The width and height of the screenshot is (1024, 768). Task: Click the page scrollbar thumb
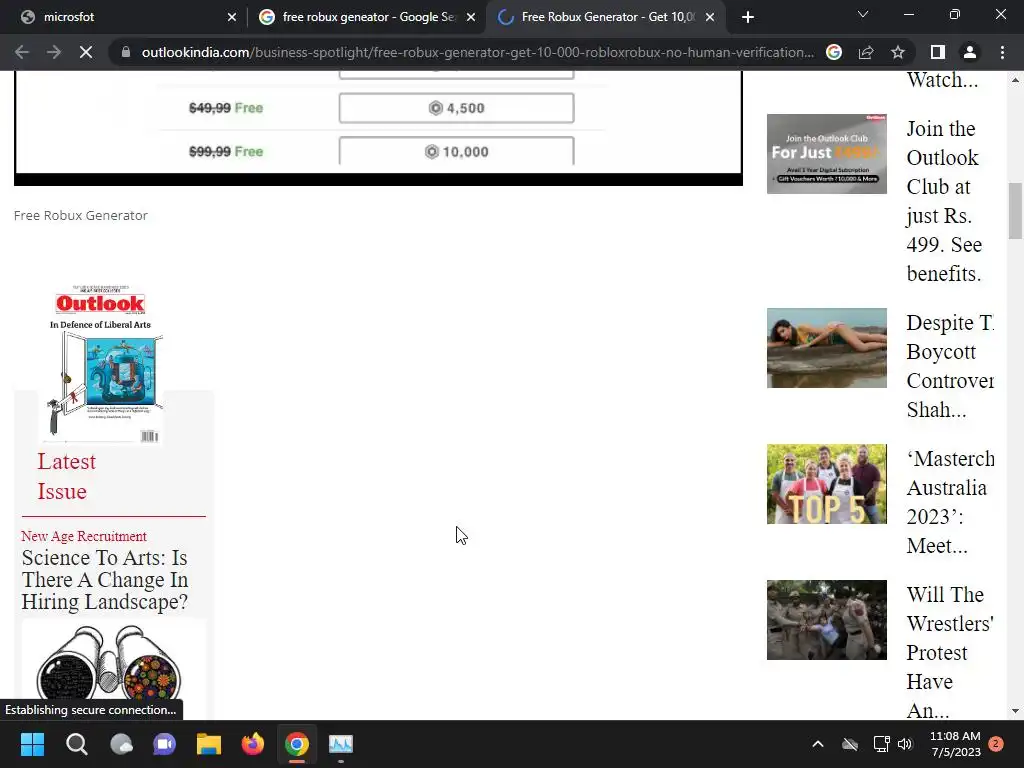(1015, 210)
